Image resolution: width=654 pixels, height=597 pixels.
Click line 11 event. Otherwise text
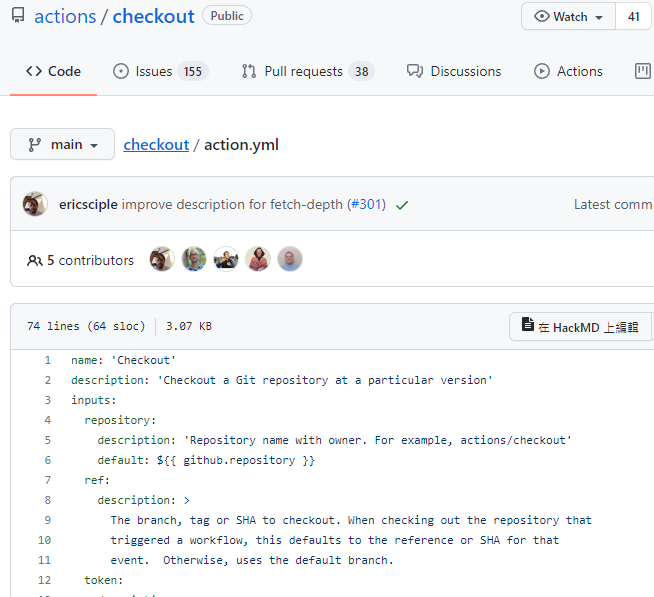point(252,560)
